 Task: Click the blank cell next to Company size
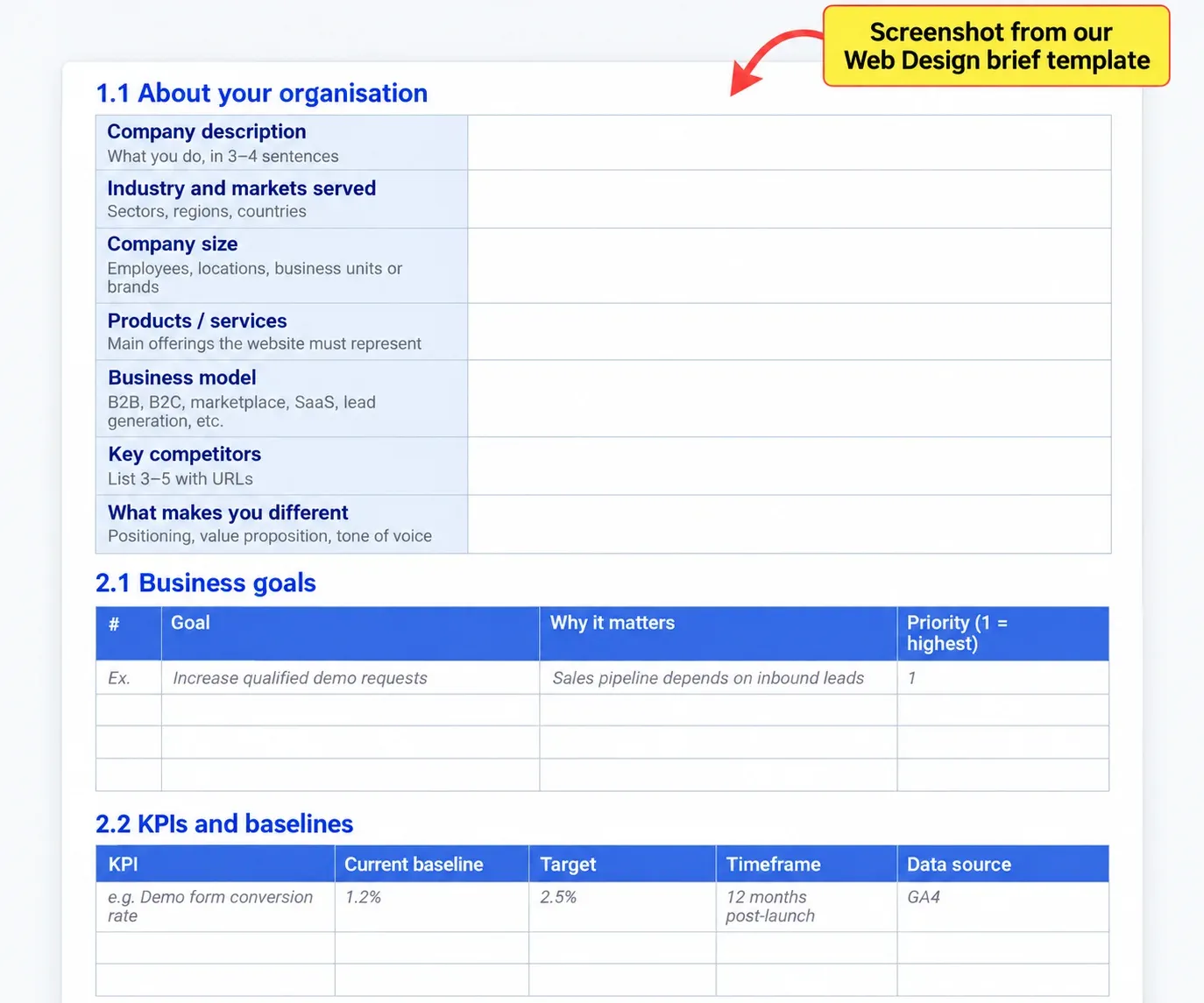(789, 265)
